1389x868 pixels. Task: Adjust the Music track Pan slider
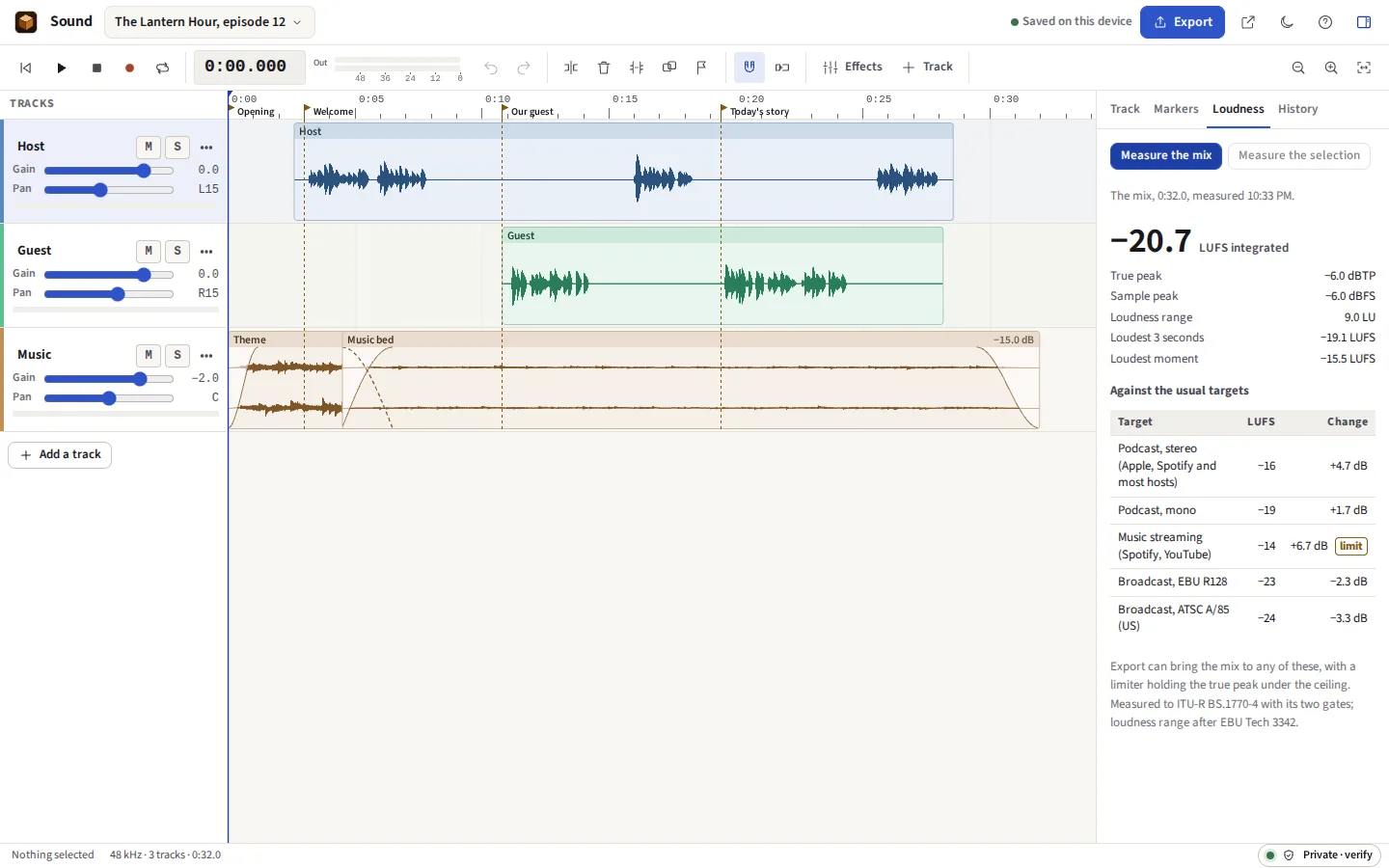pyautogui.click(x=109, y=398)
